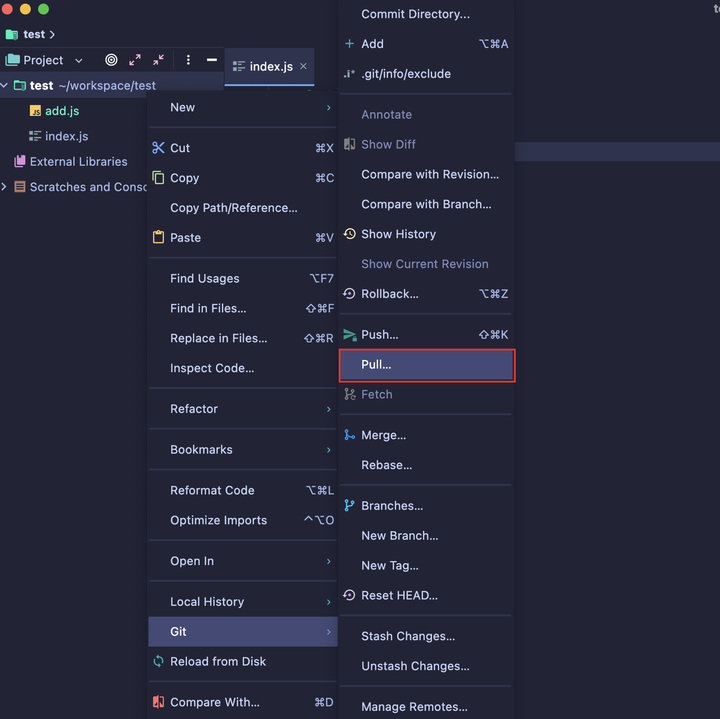Viewport: 720px width, 719px height.
Task: Collapse the test root folder
Action: pos(5,85)
